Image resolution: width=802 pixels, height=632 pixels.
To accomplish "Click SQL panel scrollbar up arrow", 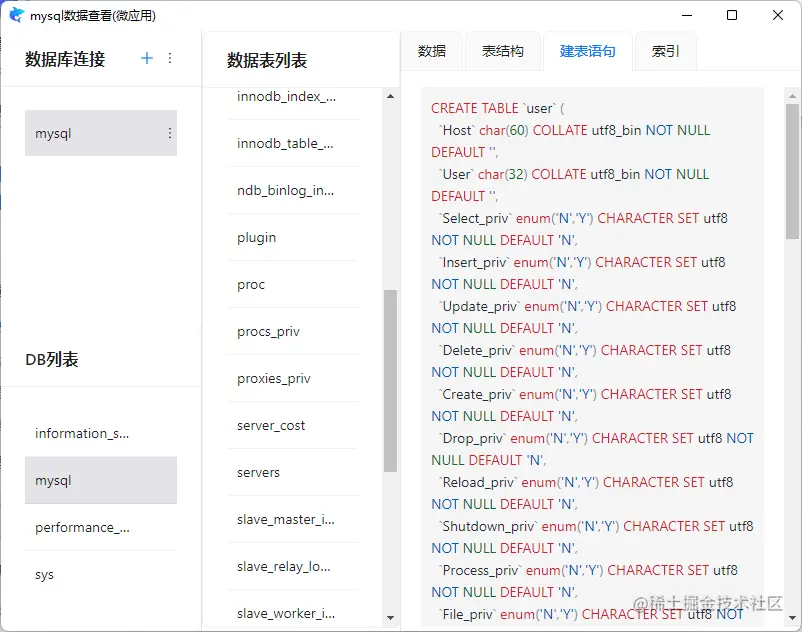I will click(792, 96).
